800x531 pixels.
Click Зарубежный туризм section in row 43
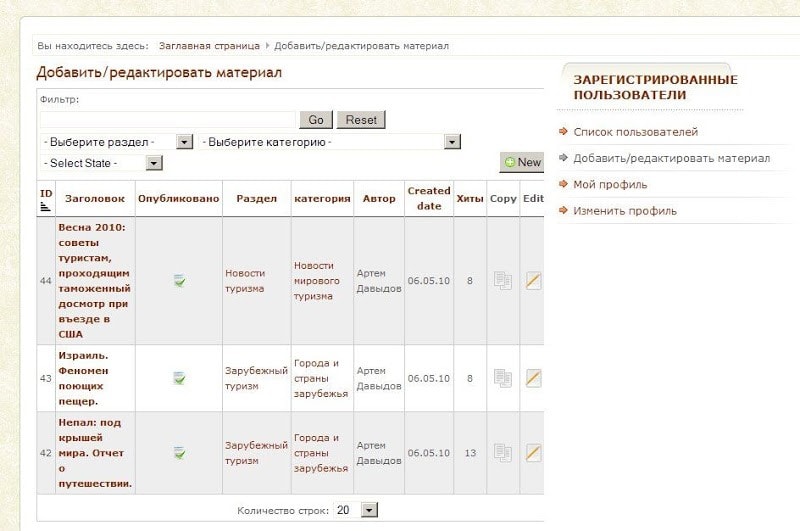coord(257,378)
